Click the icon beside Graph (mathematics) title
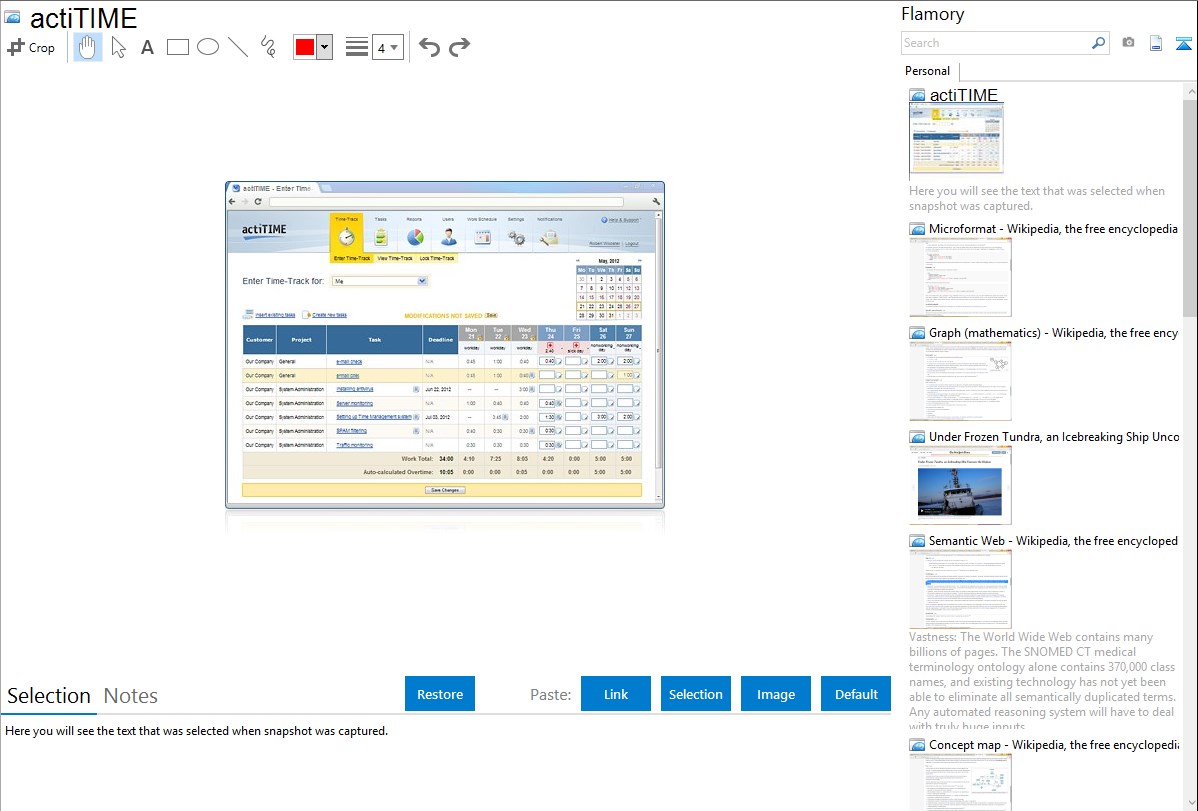 click(x=918, y=333)
